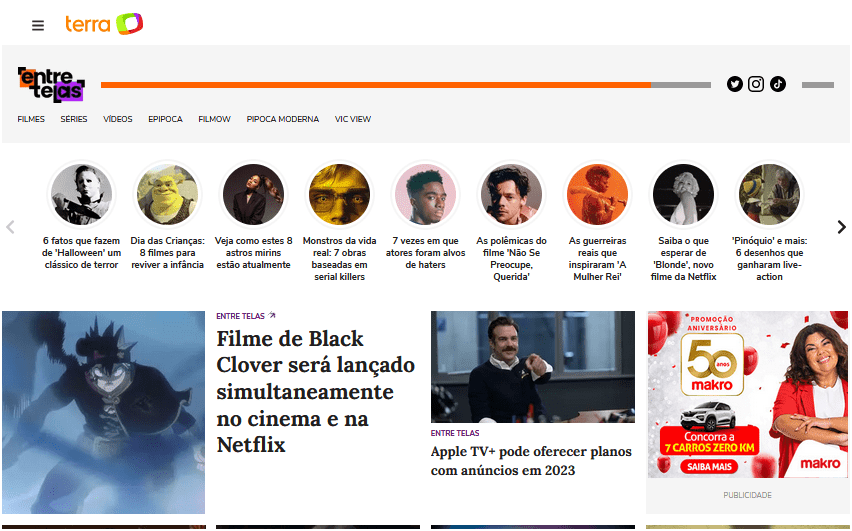The width and height of the screenshot is (852, 531).
Task: Open the astros mirins story thumbnail
Action: point(253,195)
